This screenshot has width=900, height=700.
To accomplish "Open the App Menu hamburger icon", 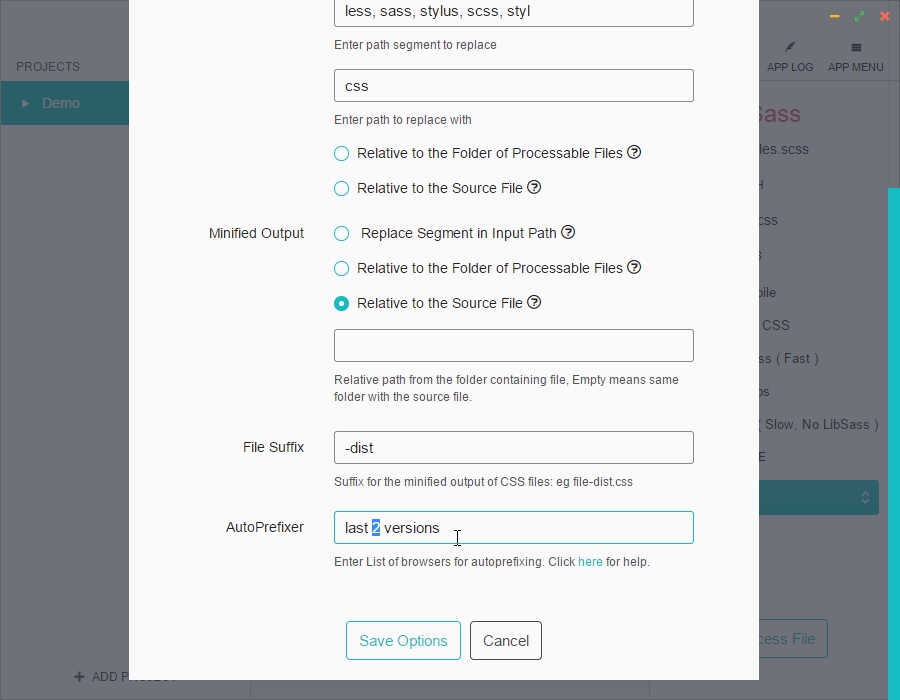I will tap(856, 47).
